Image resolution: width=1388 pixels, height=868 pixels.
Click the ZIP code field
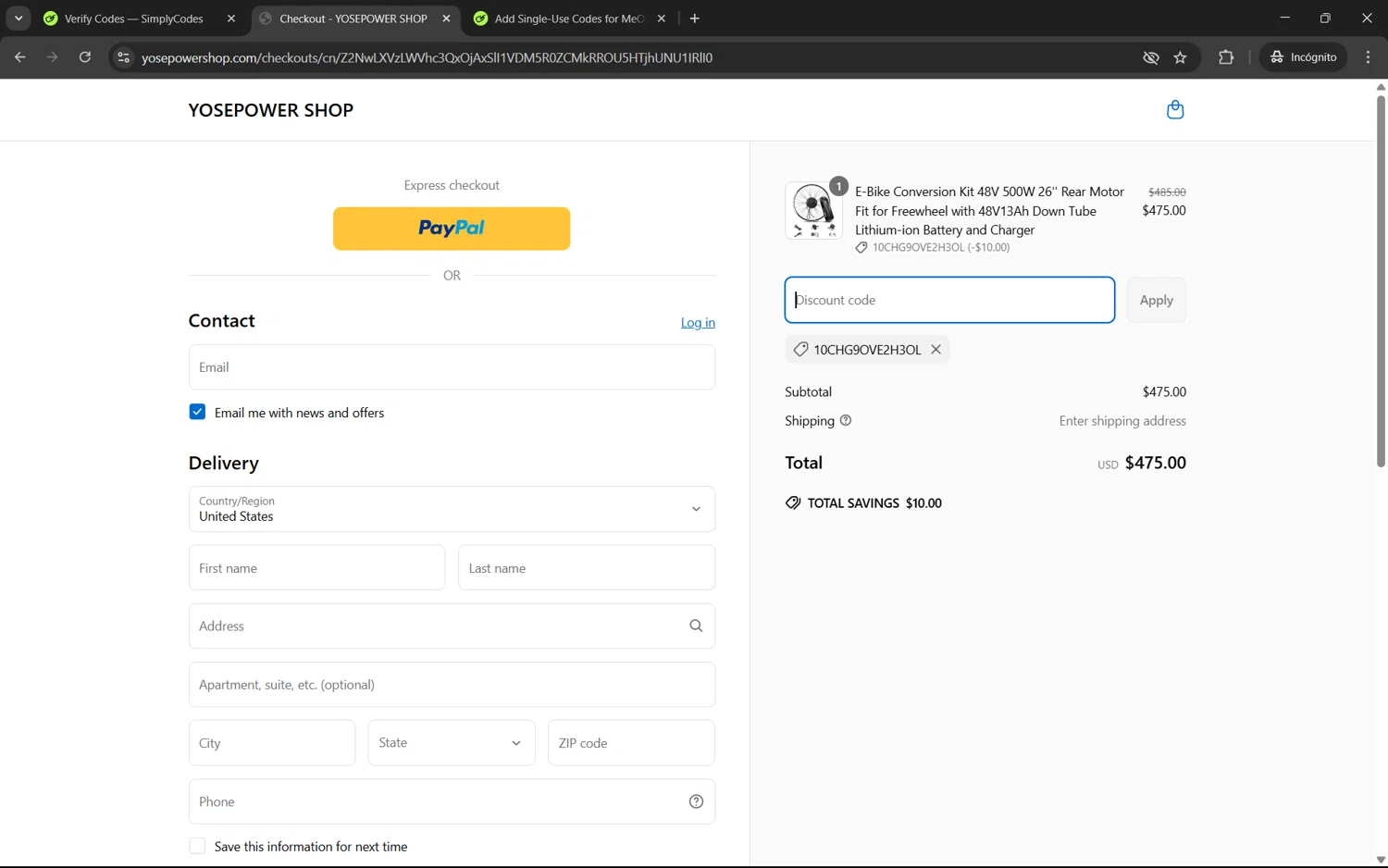tap(631, 743)
